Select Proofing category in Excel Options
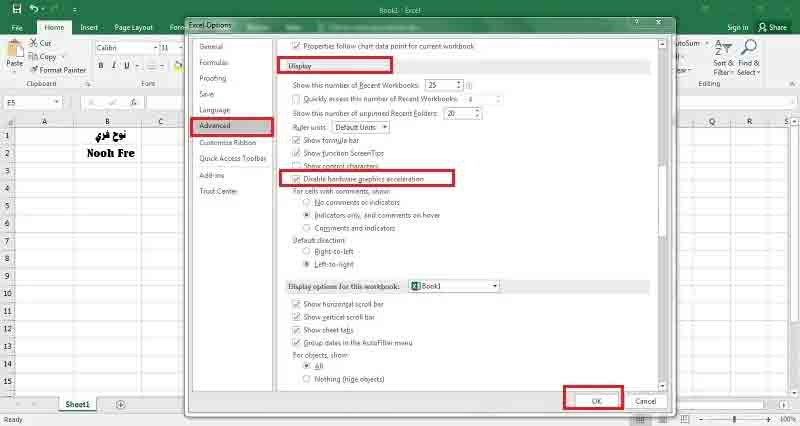The width and height of the screenshot is (800, 426). click(213, 78)
